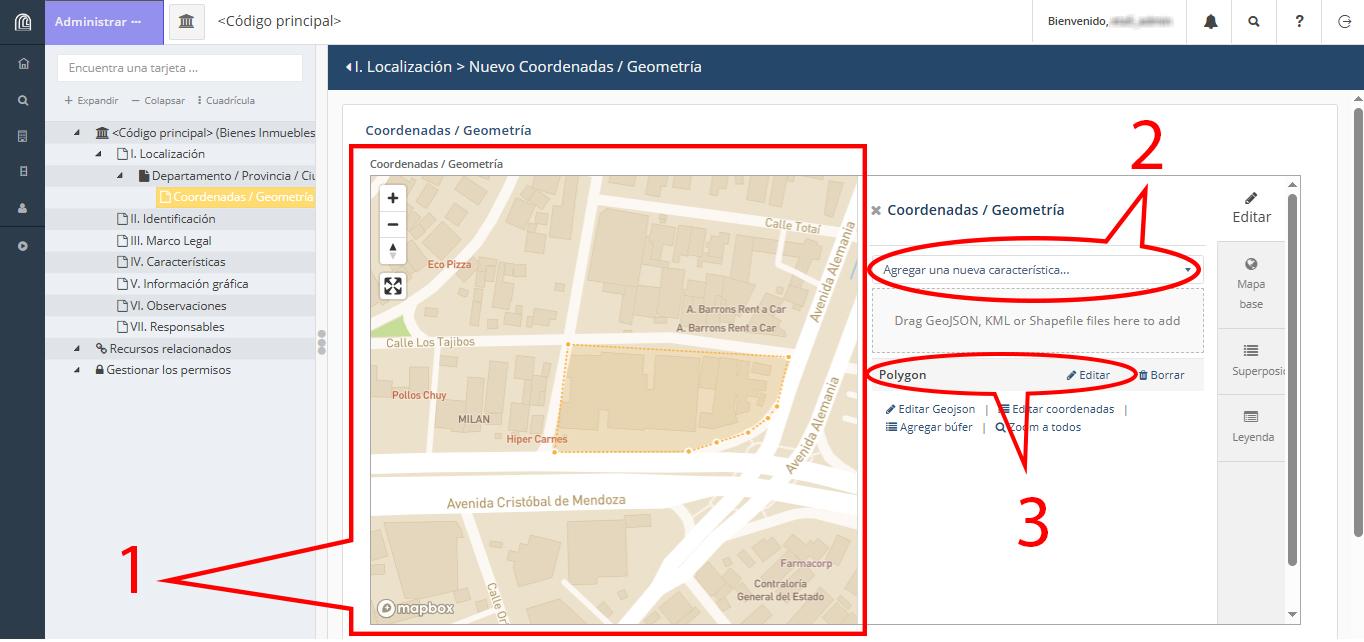Click the zoom in button on the map
This screenshot has height=642, width=1364.
[x=393, y=198]
